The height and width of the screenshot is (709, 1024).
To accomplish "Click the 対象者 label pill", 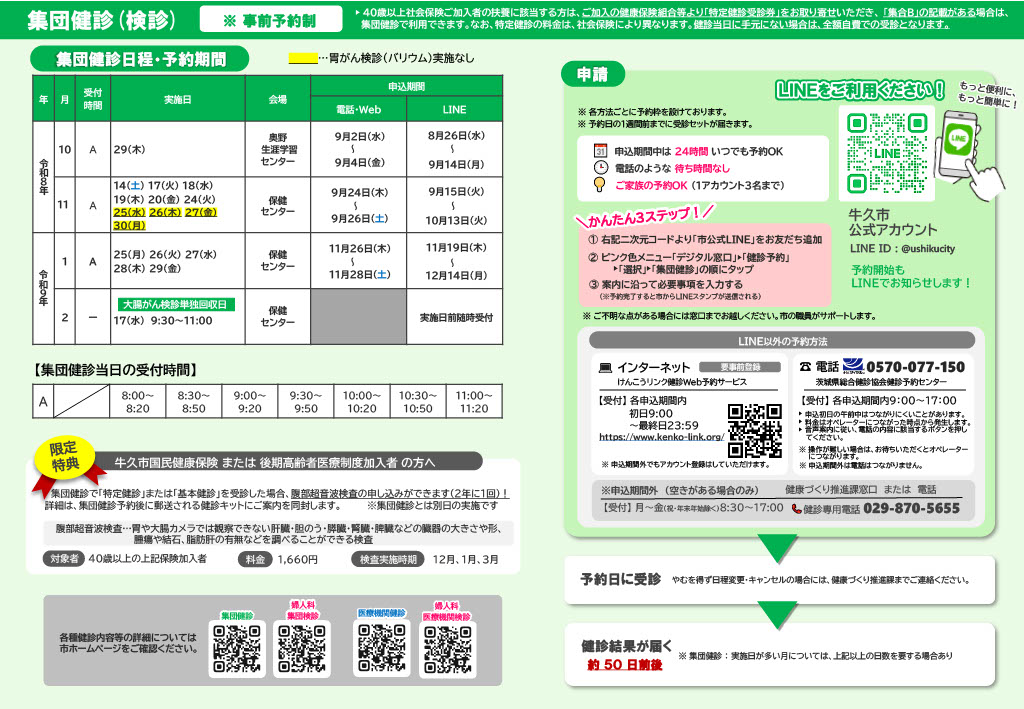I will [64, 559].
